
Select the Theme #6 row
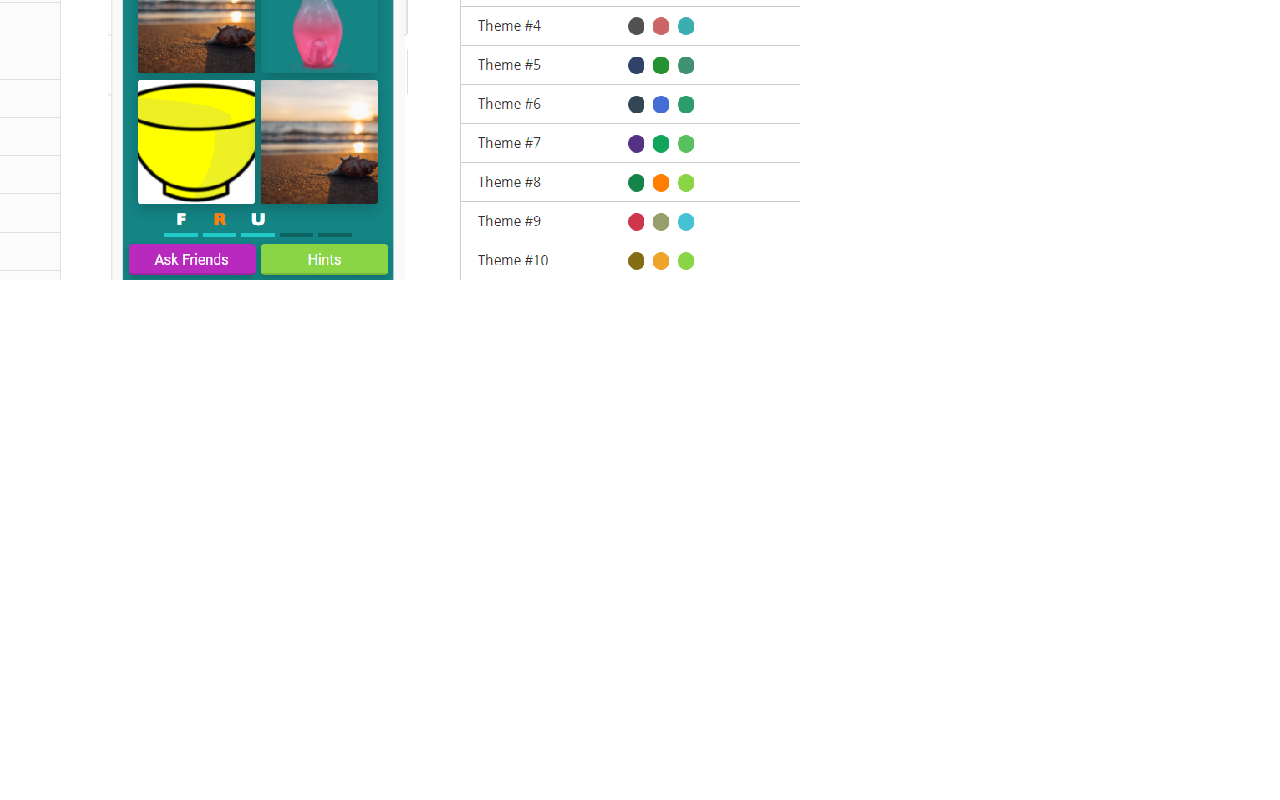point(630,104)
